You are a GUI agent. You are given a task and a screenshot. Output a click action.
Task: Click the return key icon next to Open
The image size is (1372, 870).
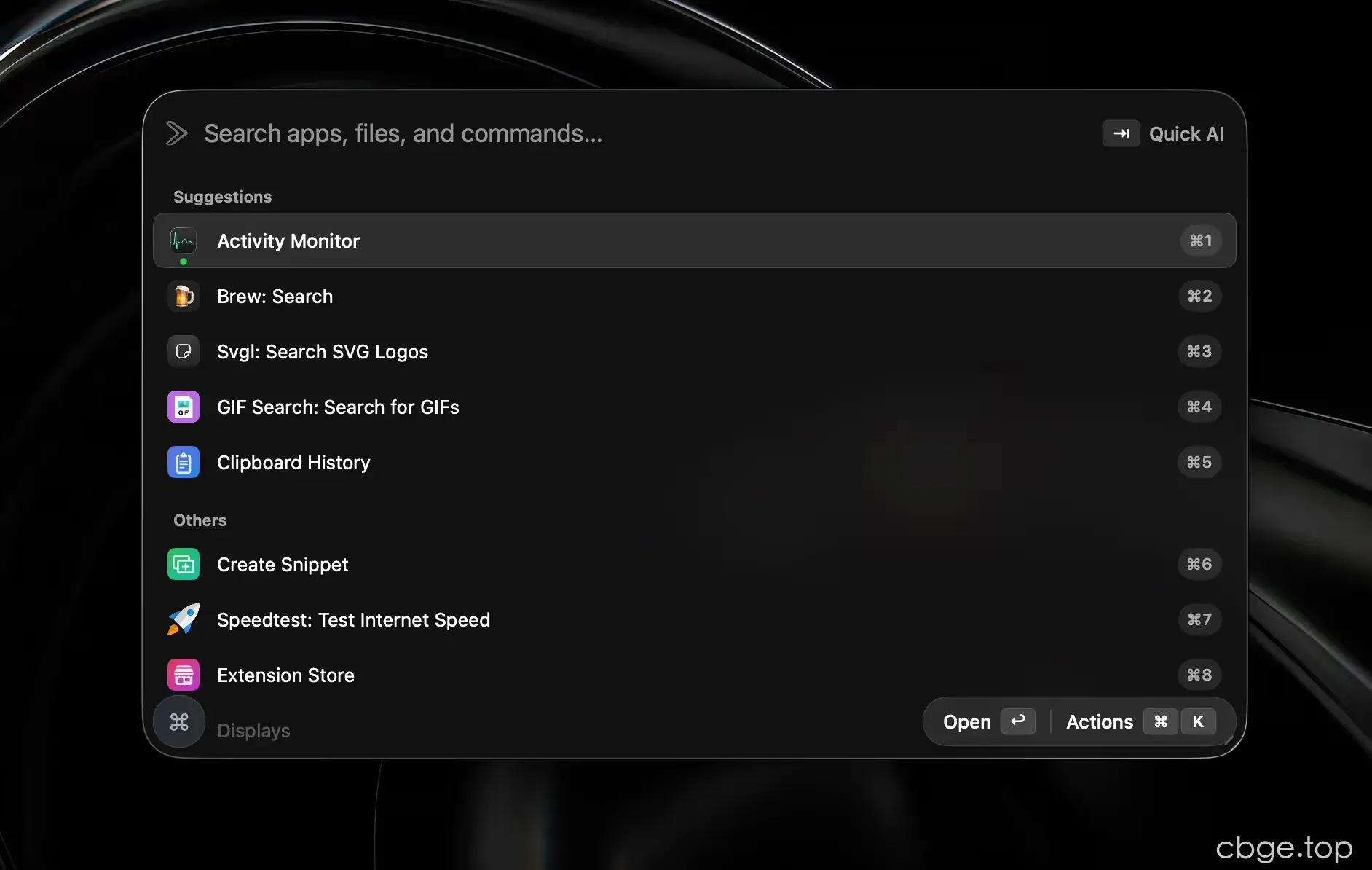pyautogui.click(x=1018, y=721)
